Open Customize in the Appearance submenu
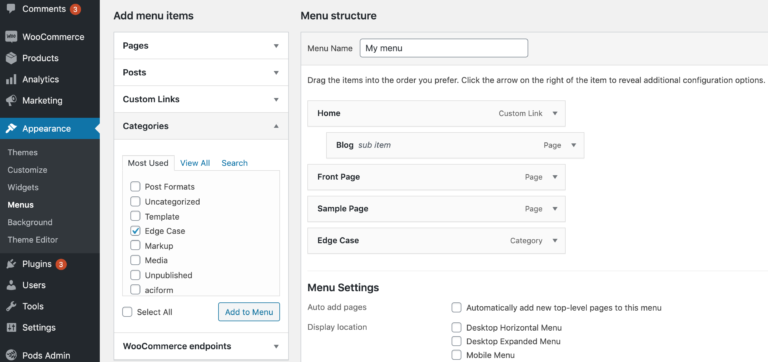The image size is (768, 362). click(x=27, y=170)
